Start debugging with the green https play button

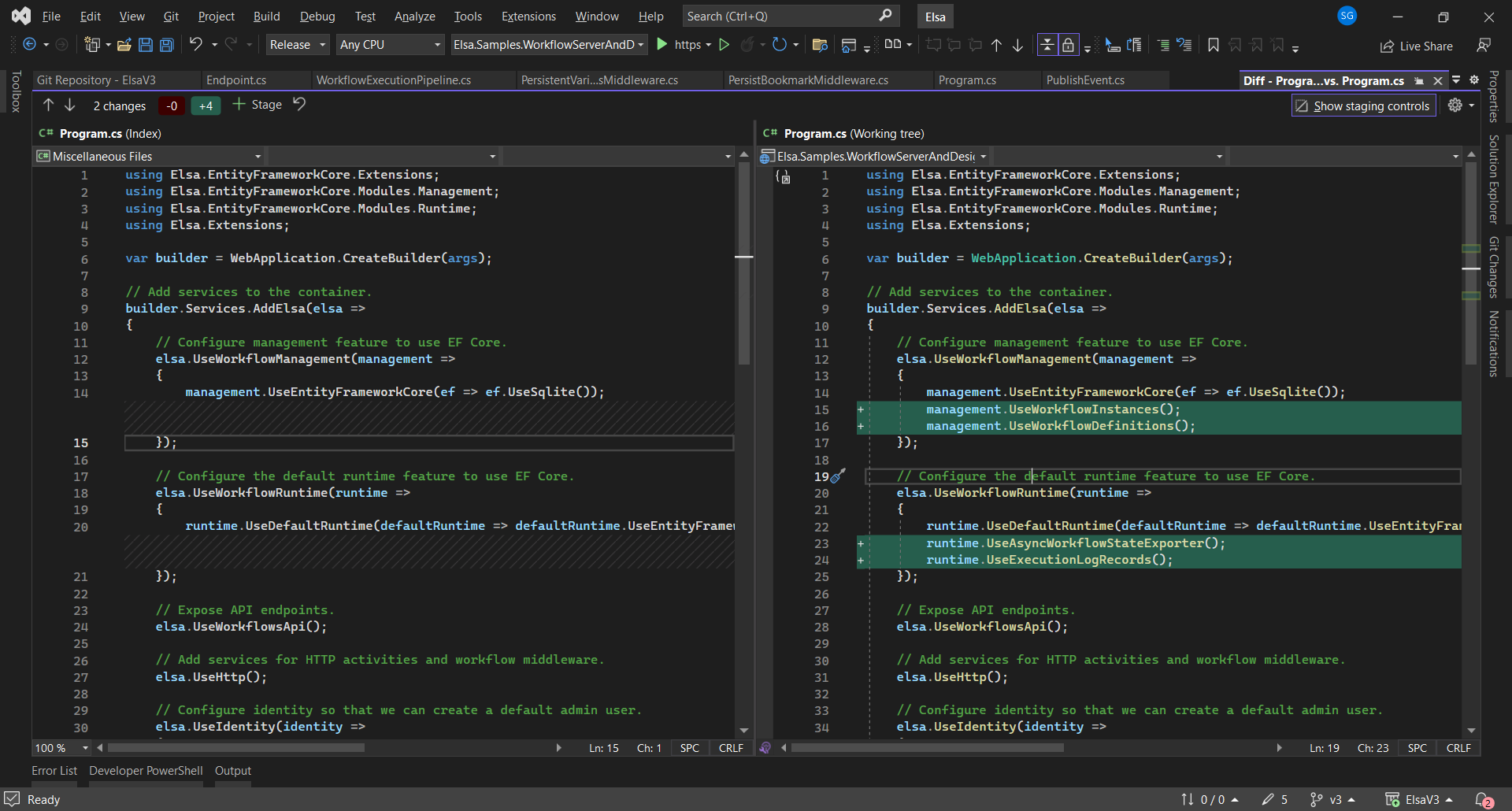[662, 45]
